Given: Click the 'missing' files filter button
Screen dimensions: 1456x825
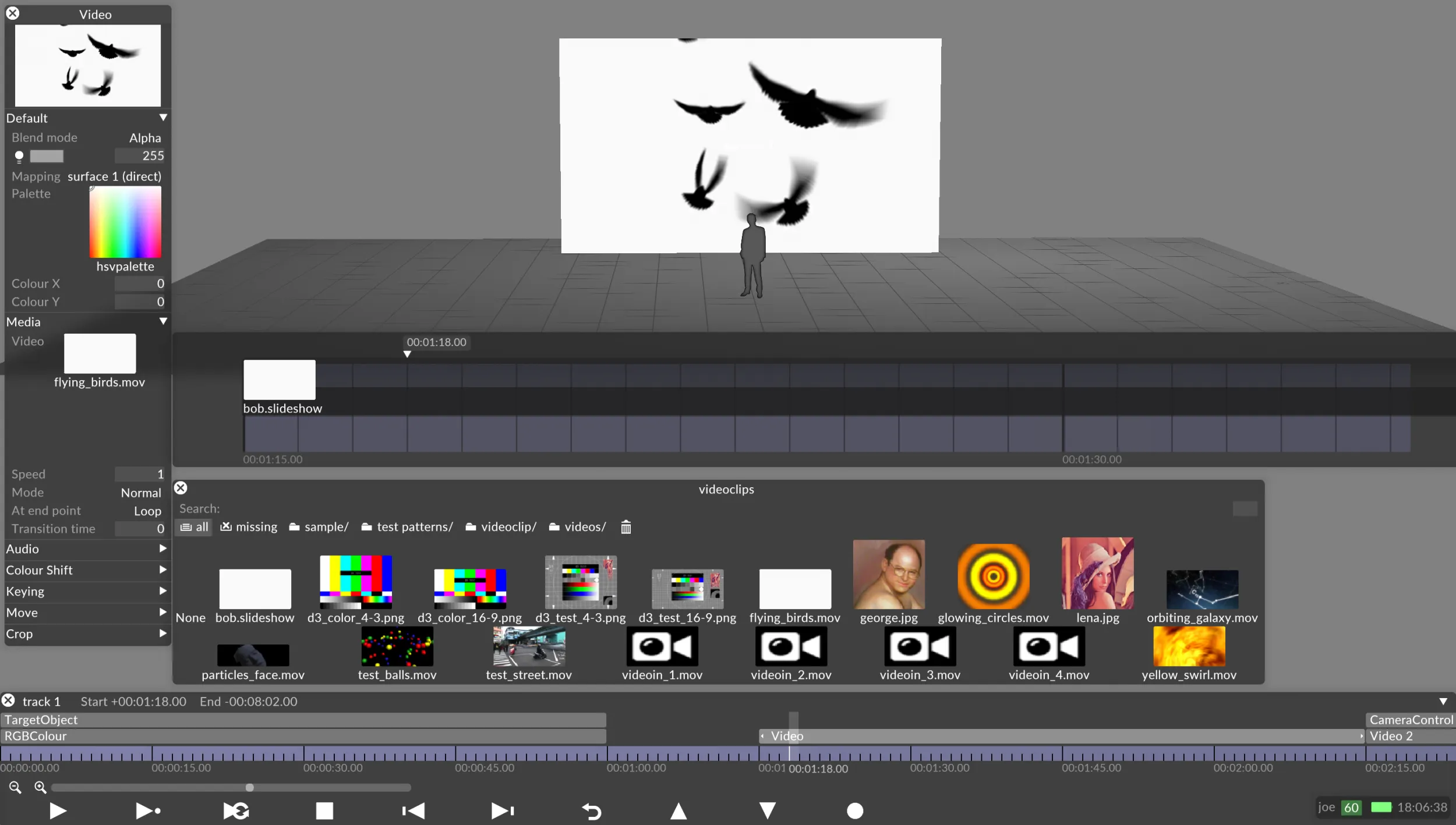Looking at the screenshot, I should (x=249, y=526).
